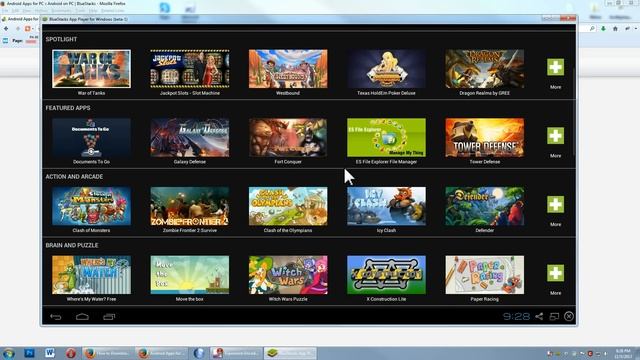Click the BRAIN AND PUZZLE heading
This screenshot has width=640, height=360.
(x=72, y=245)
